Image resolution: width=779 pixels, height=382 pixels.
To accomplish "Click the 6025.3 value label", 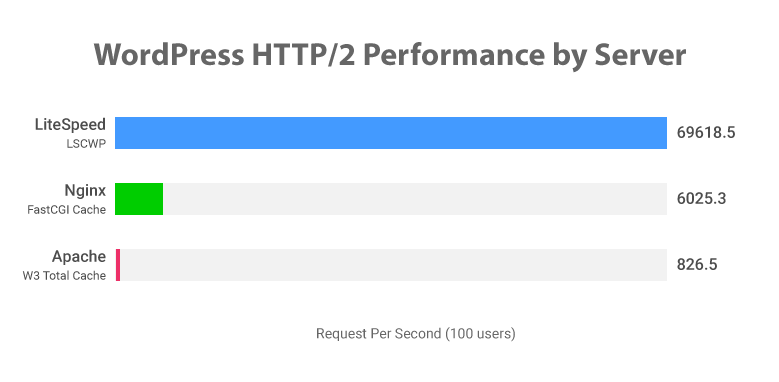I will (x=701, y=199).
